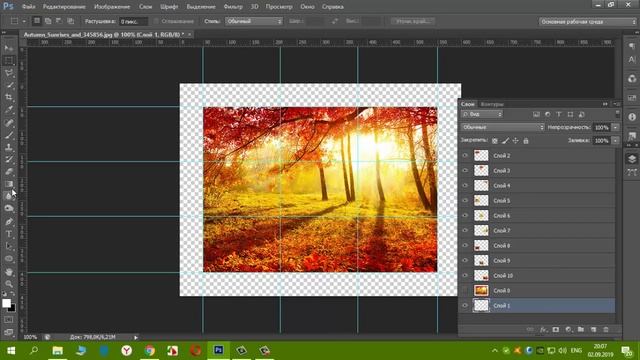This screenshot has width=640, height=360.
Task: Click the background color swatch
Action: click(x=12, y=309)
